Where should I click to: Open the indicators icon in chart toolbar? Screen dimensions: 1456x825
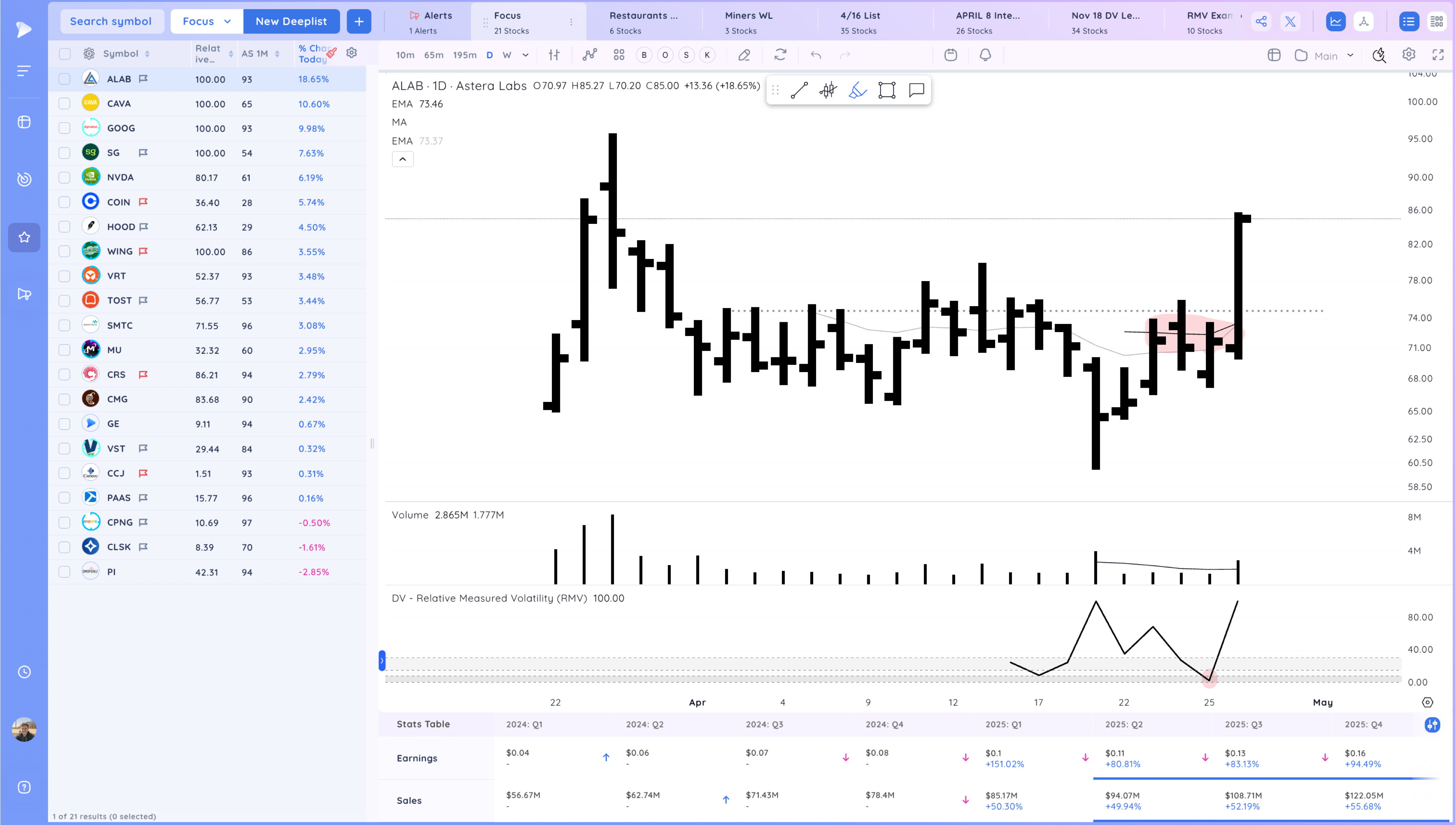(590, 55)
